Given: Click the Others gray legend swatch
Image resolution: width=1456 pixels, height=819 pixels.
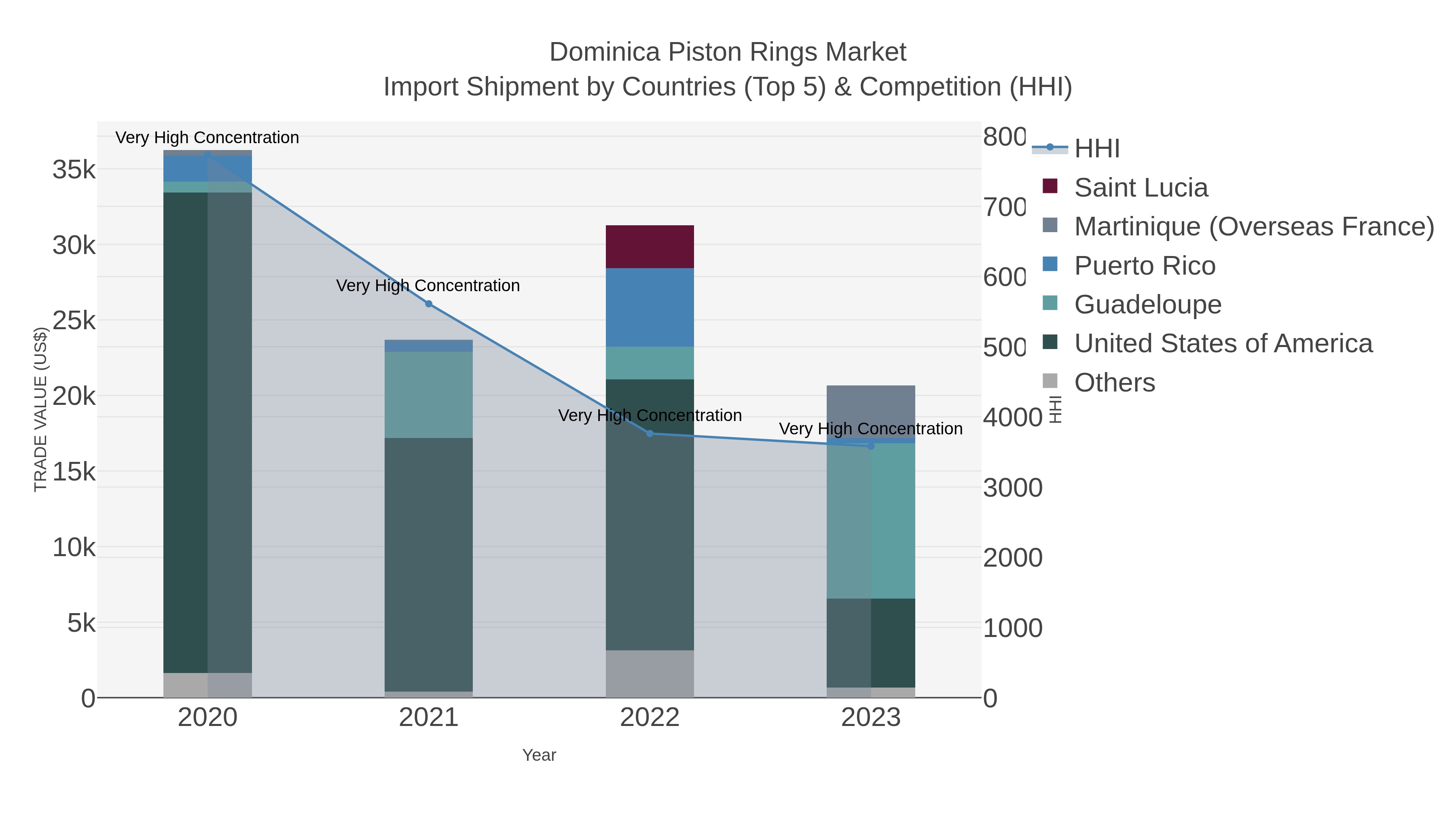Looking at the screenshot, I should point(1050,381).
